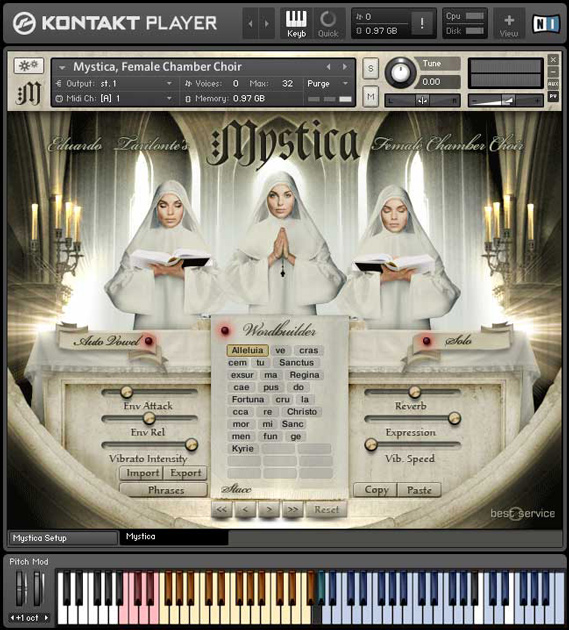569x630 pixels.
Task: Go to previous instrument in header arrows
Action: coord(250,24)
